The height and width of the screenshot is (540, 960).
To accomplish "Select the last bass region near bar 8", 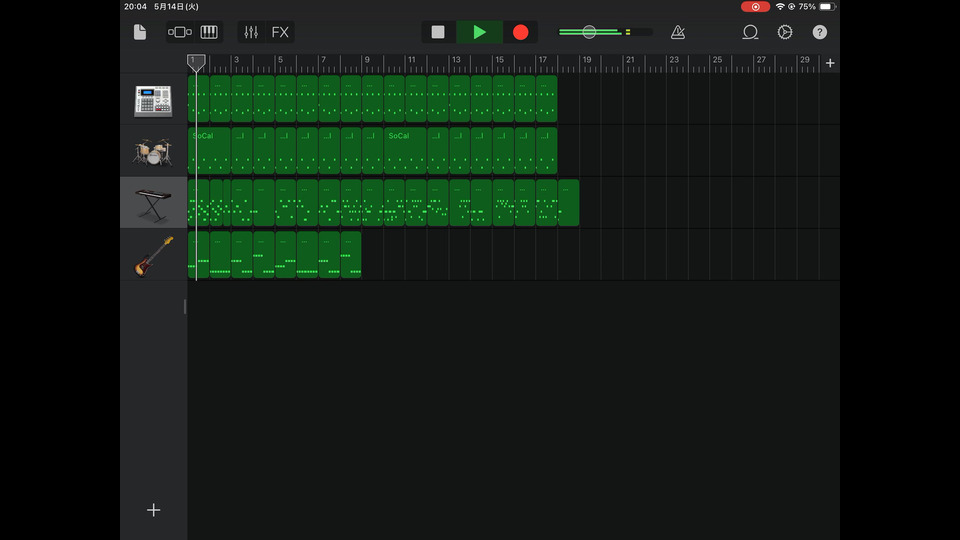I will (351, 255).
